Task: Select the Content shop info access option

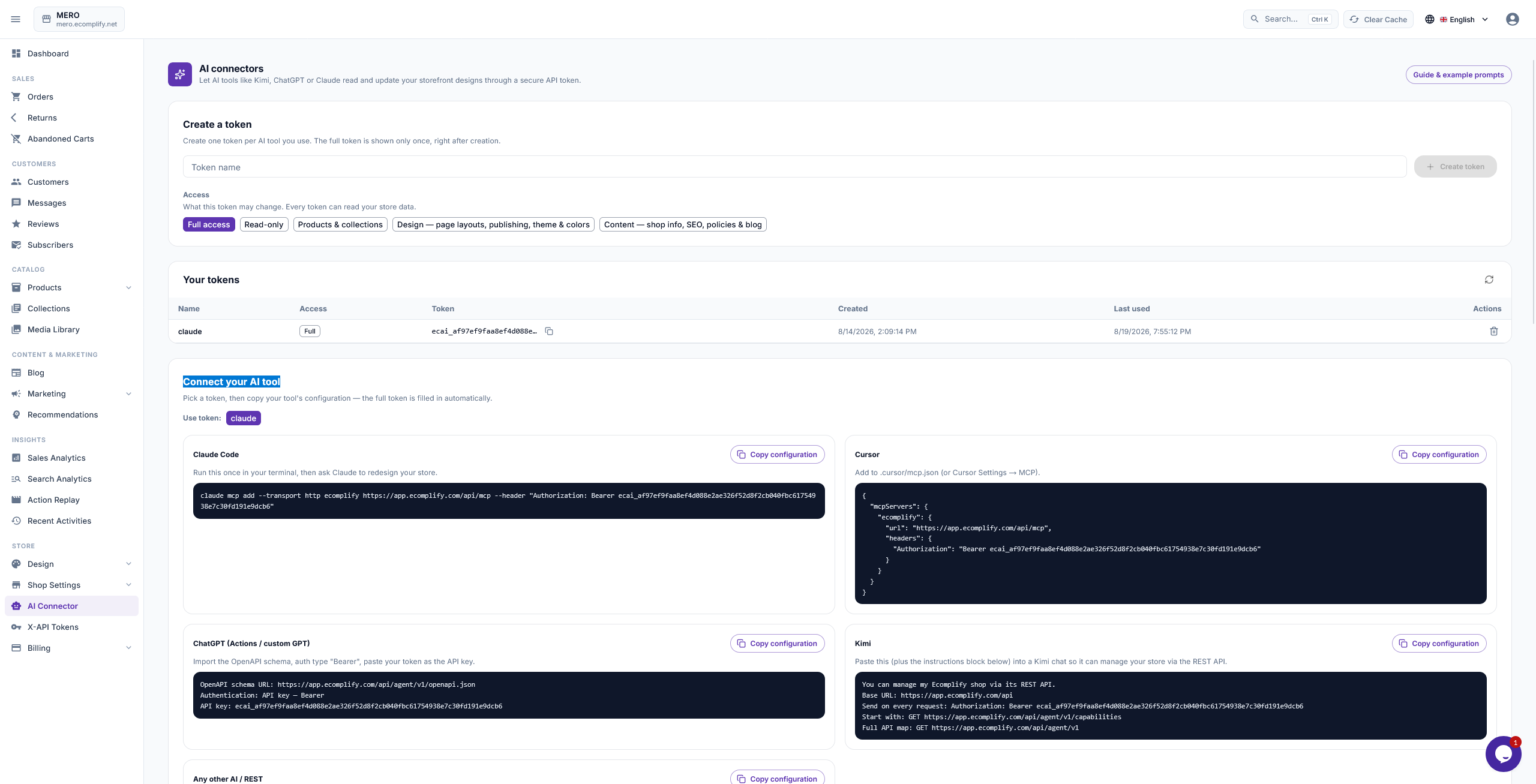Action: [683, 224]
